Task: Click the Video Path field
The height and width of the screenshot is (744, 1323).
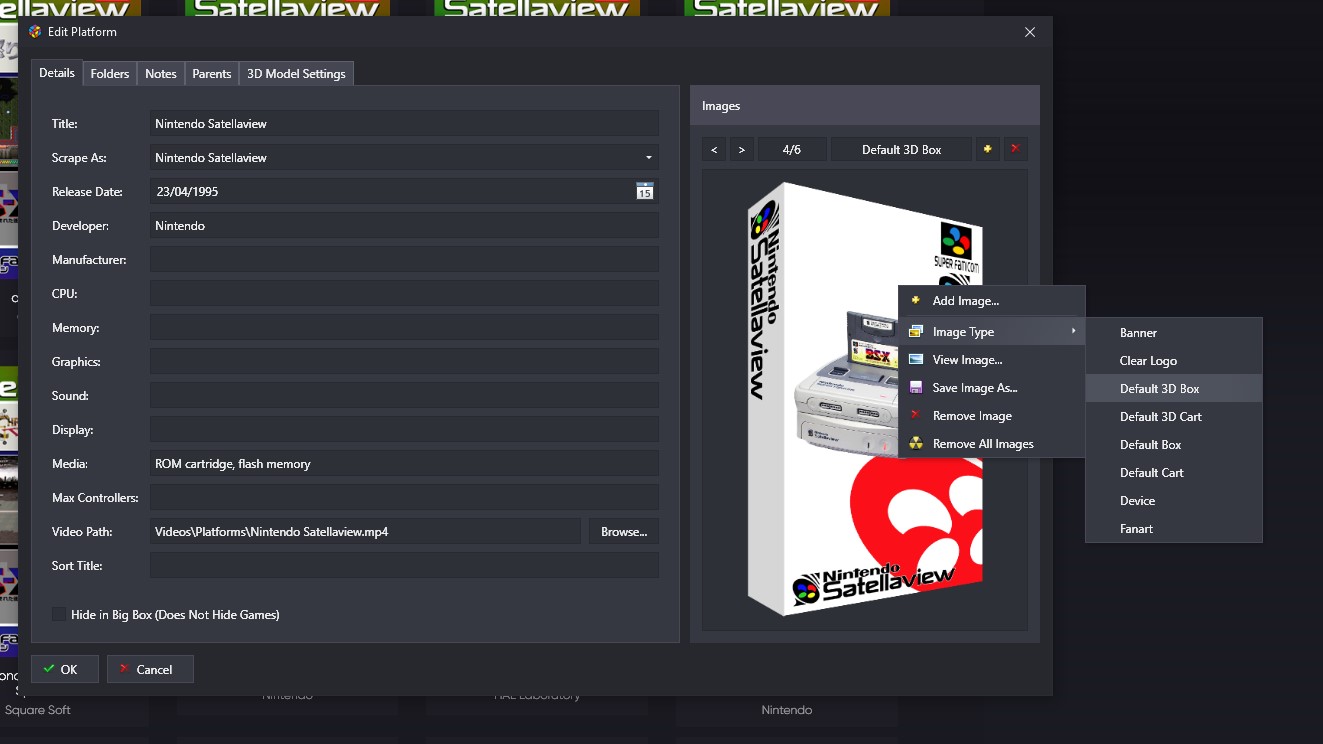Action: [x=365, y=531]
